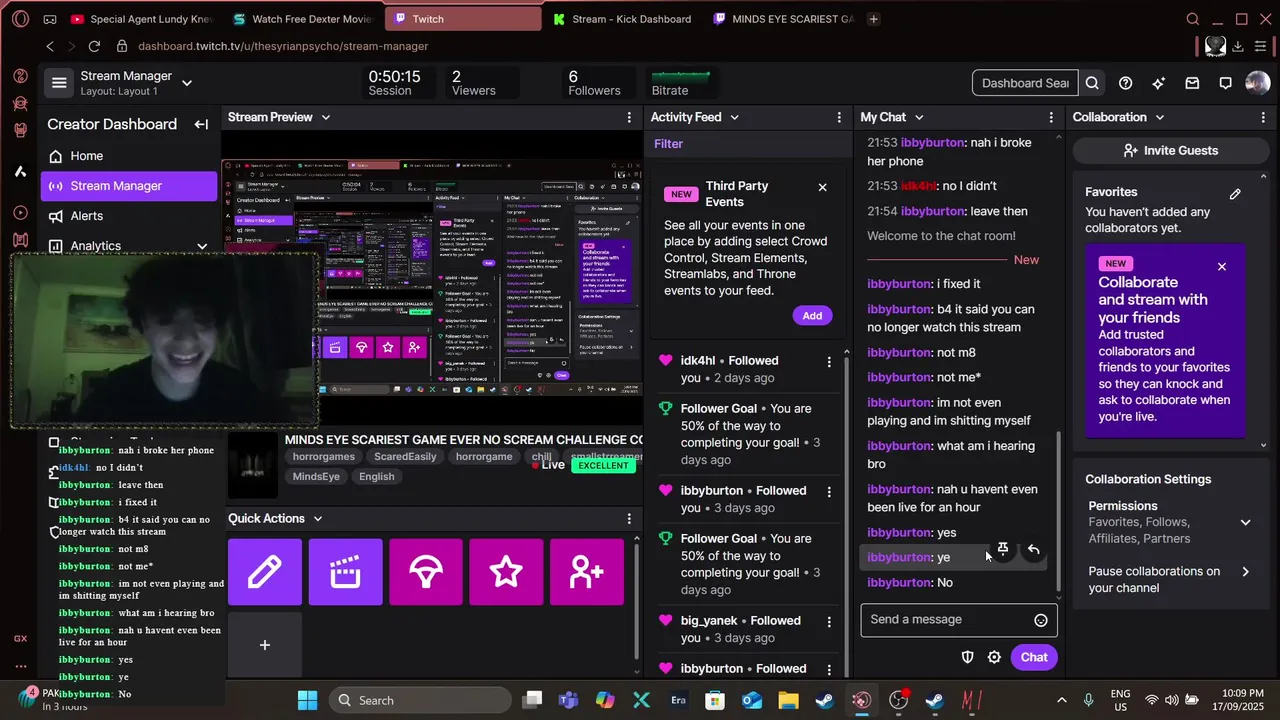Collapse the Creator Dashboard sidebar arrow
Viewport: 1280px width, 720px height.
click(201, 124)
